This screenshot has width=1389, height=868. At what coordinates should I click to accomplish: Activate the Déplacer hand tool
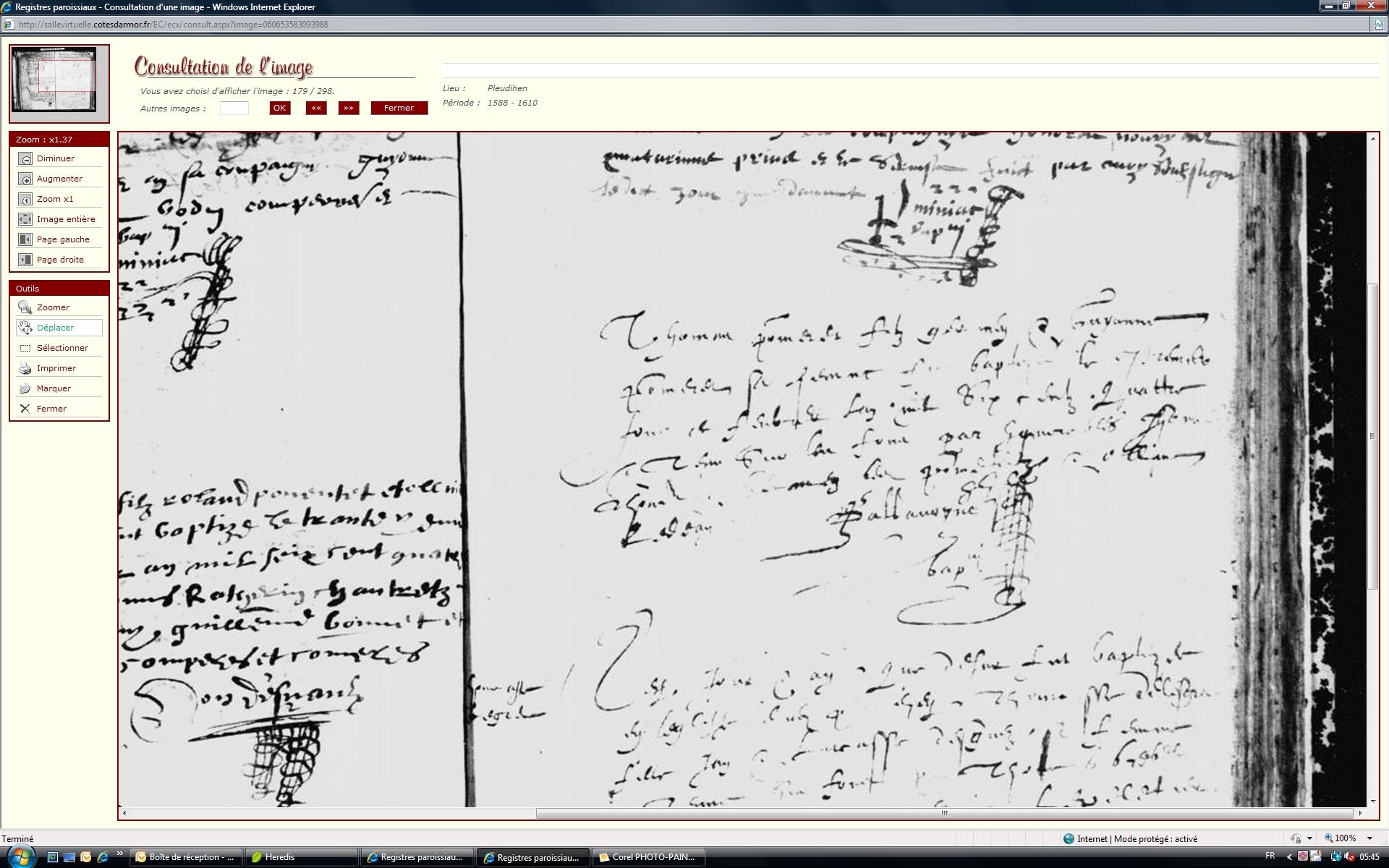pos(25,328)
